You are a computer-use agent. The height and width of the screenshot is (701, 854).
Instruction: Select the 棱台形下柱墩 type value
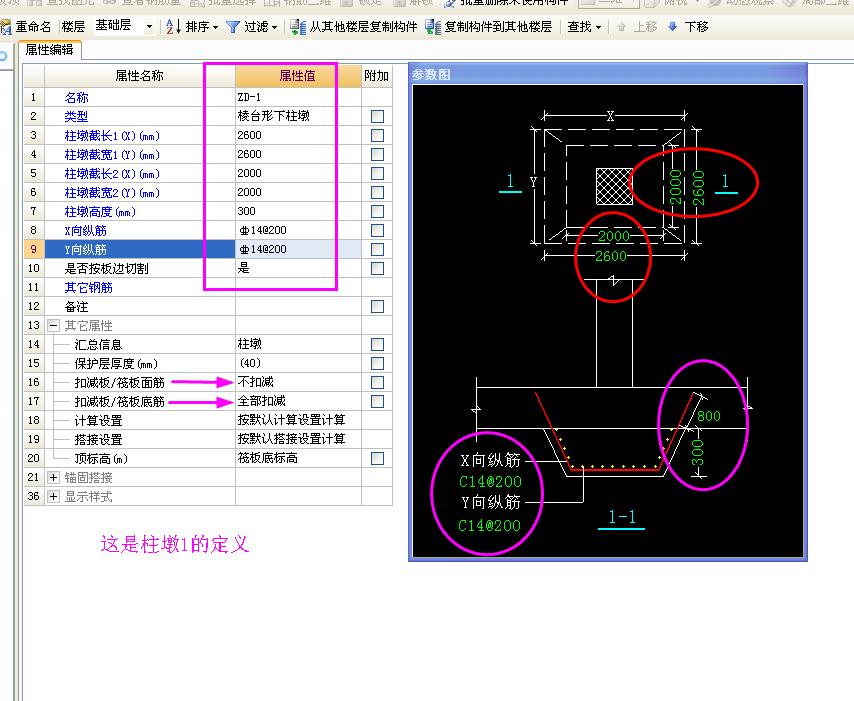tap(298, 116)
